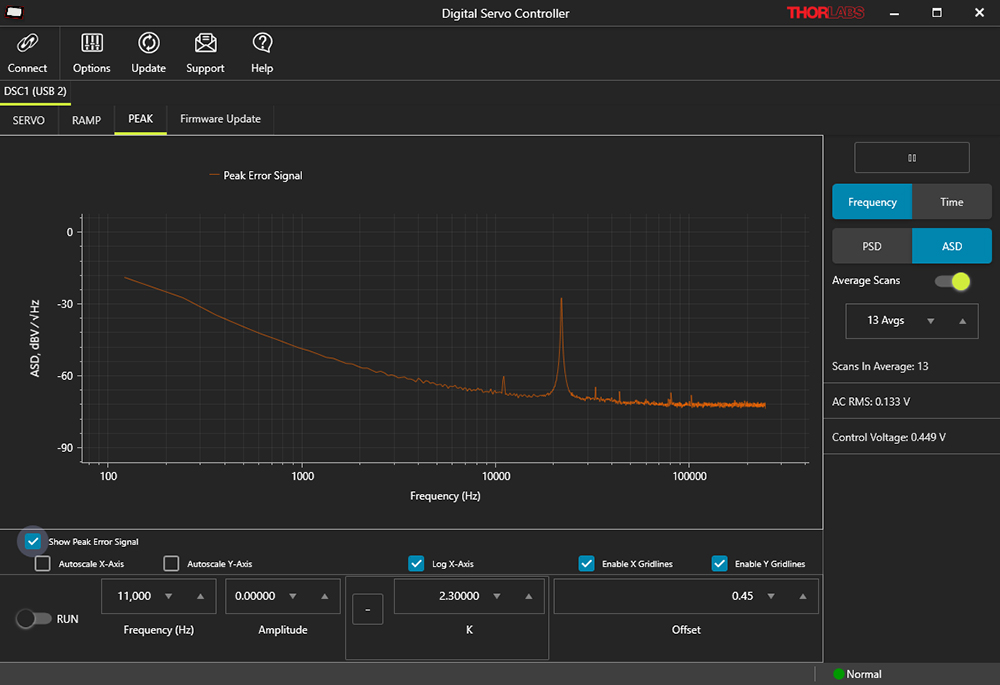Decrease the 13 Avgs value with down arrow
1000x685 pixels.
pyautogui.click(x=931, y=321)
